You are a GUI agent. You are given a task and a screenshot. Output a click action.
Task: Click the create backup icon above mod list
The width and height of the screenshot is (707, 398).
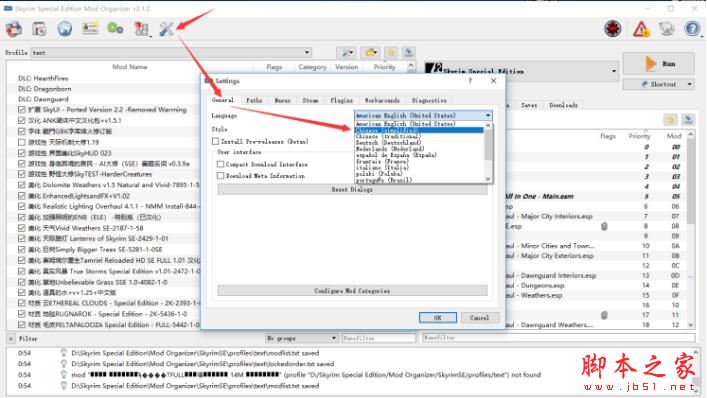pos(409,53)
